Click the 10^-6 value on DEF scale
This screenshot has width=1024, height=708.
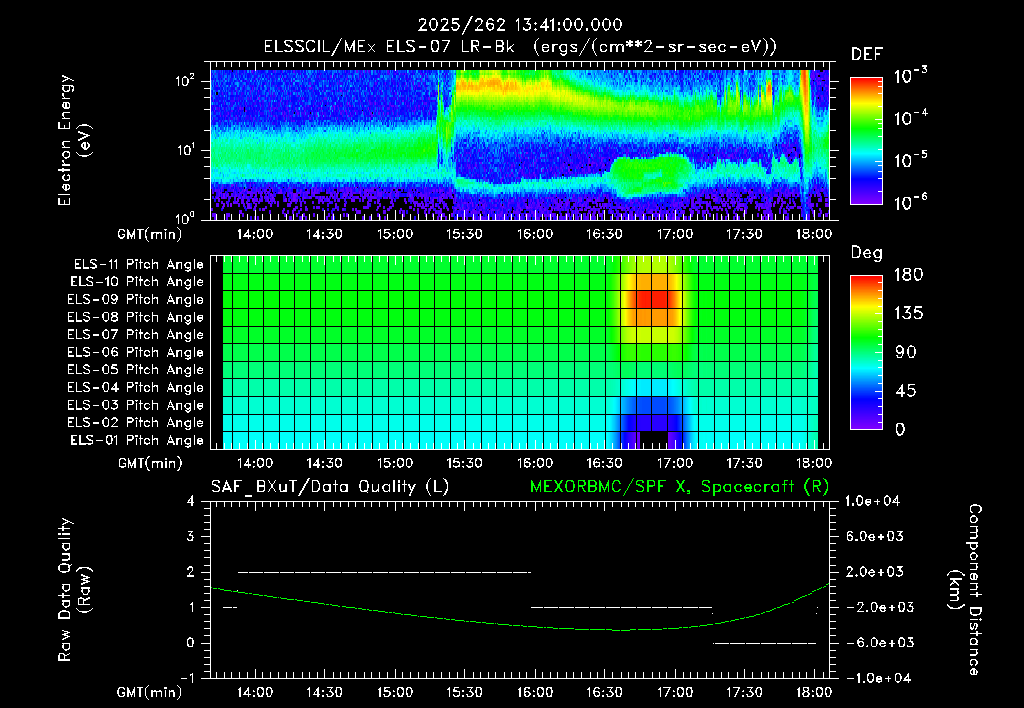pos(910,202)
